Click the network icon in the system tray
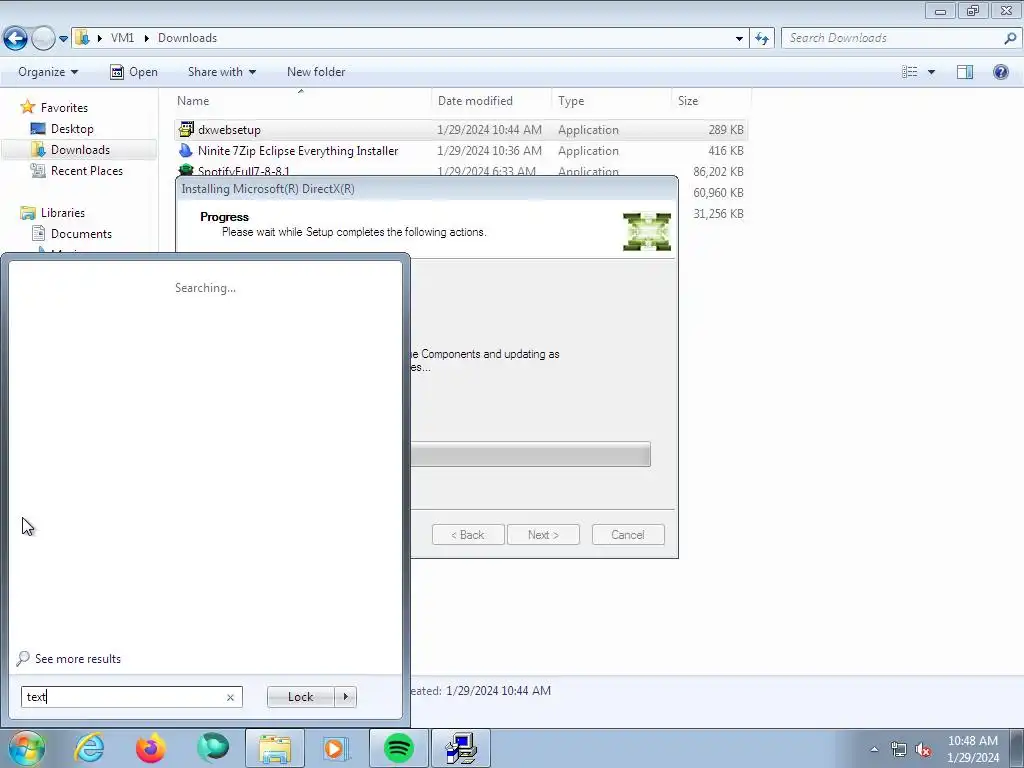The height and width of the screenshot is (768, 1024). [x=899, y=750]
